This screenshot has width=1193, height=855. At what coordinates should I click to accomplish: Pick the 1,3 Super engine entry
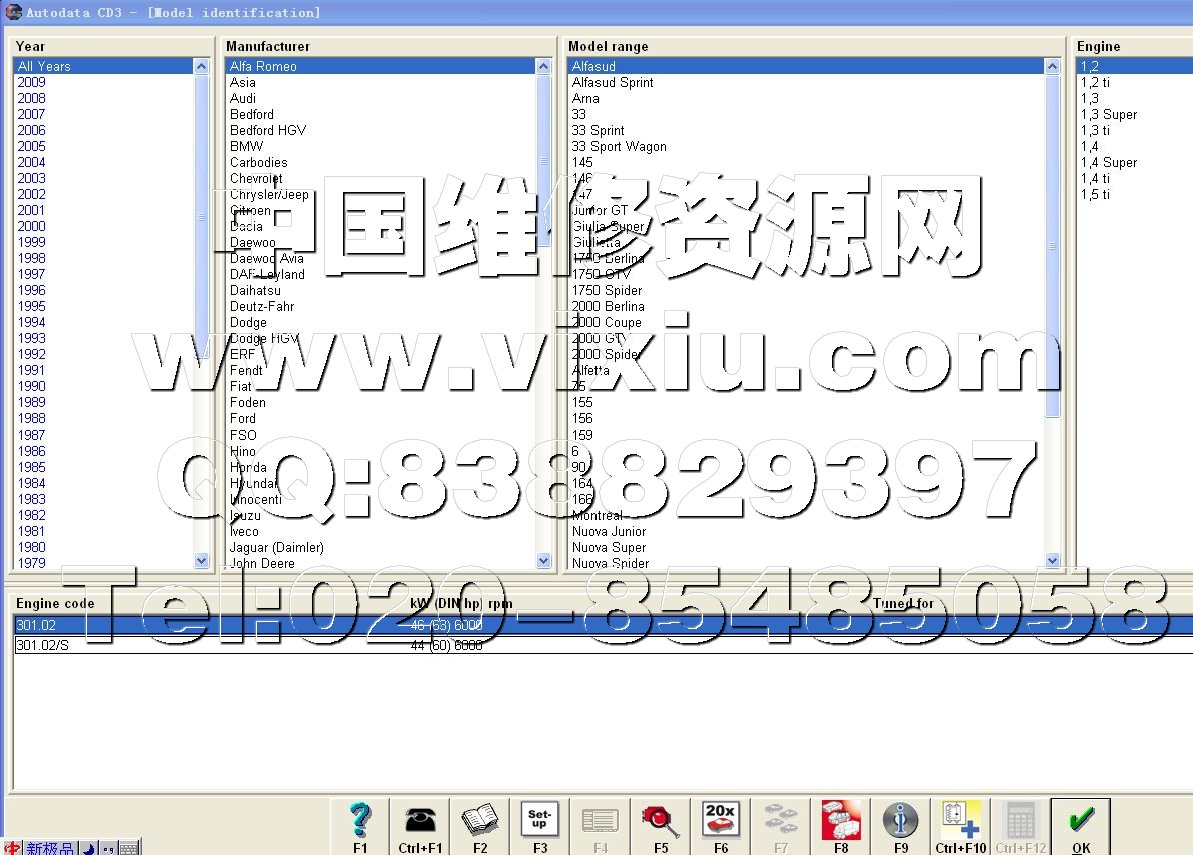1108,114
